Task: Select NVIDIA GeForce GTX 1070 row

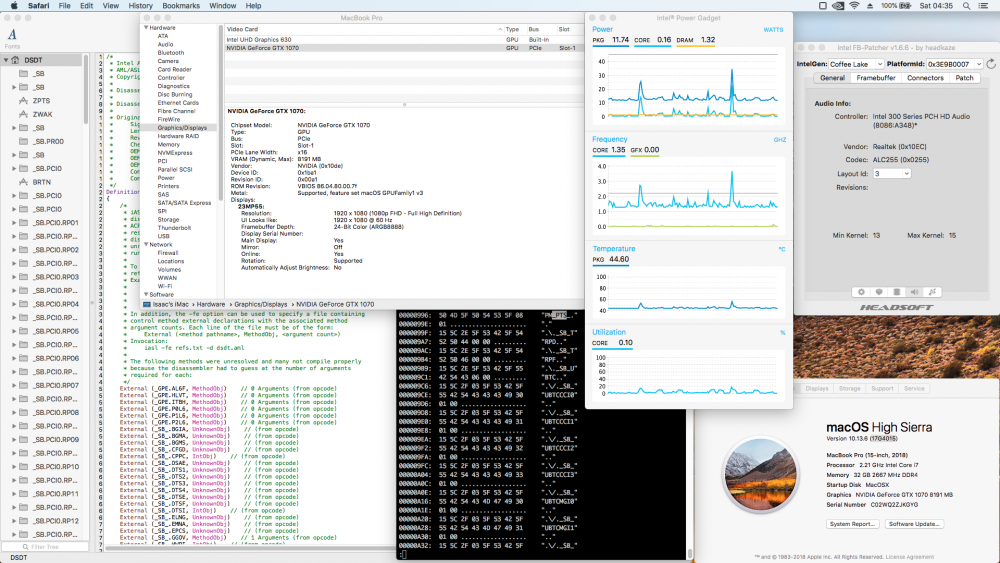Action: (404, 48)
